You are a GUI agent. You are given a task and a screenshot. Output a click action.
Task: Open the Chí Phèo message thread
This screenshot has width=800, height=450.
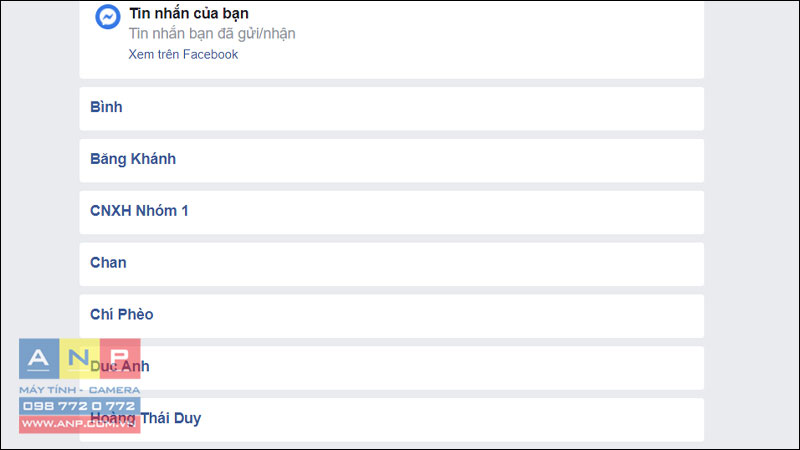click(x=391, y=316)
